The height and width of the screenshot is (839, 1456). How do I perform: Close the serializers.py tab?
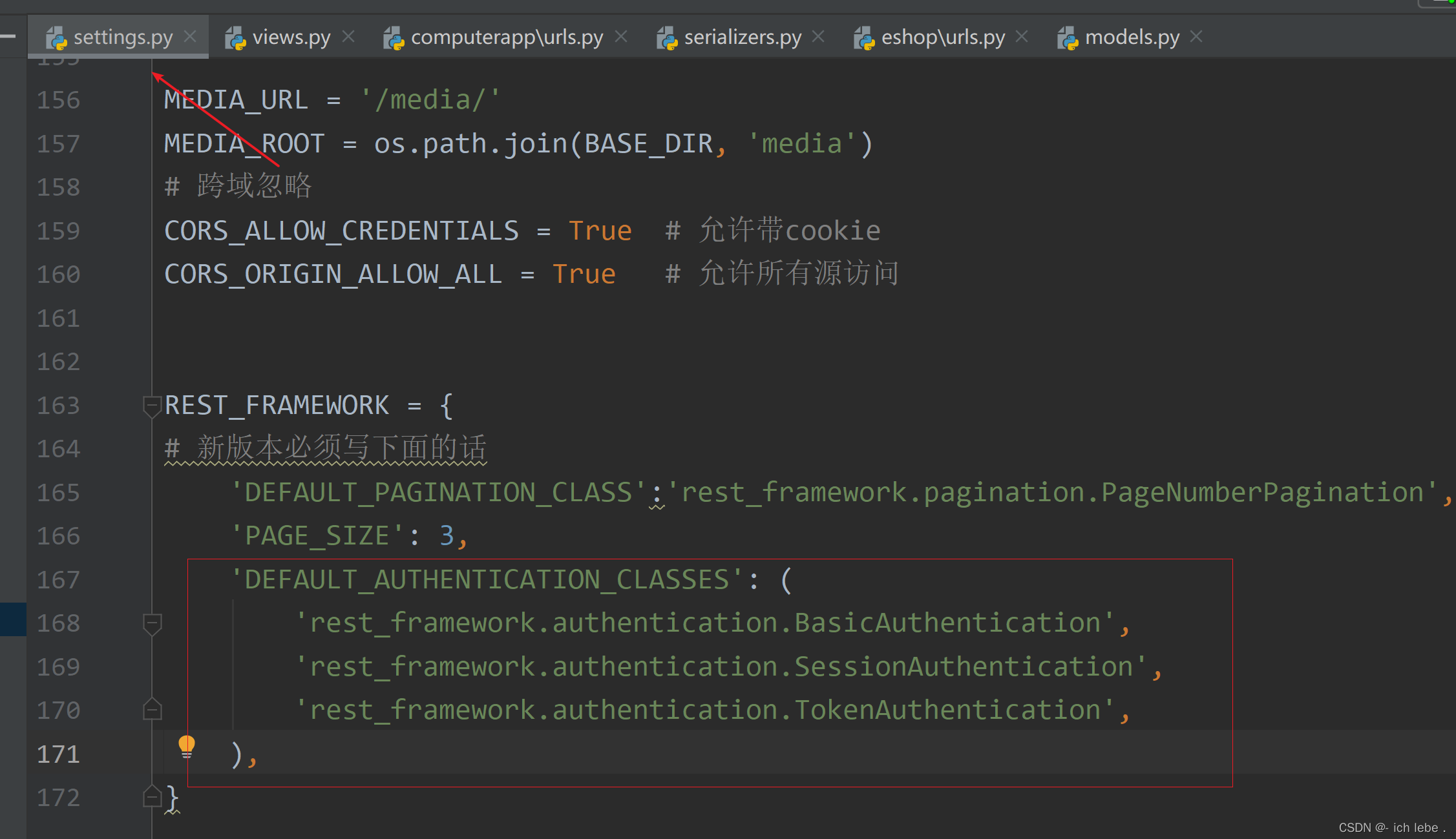tap(818, 37)
